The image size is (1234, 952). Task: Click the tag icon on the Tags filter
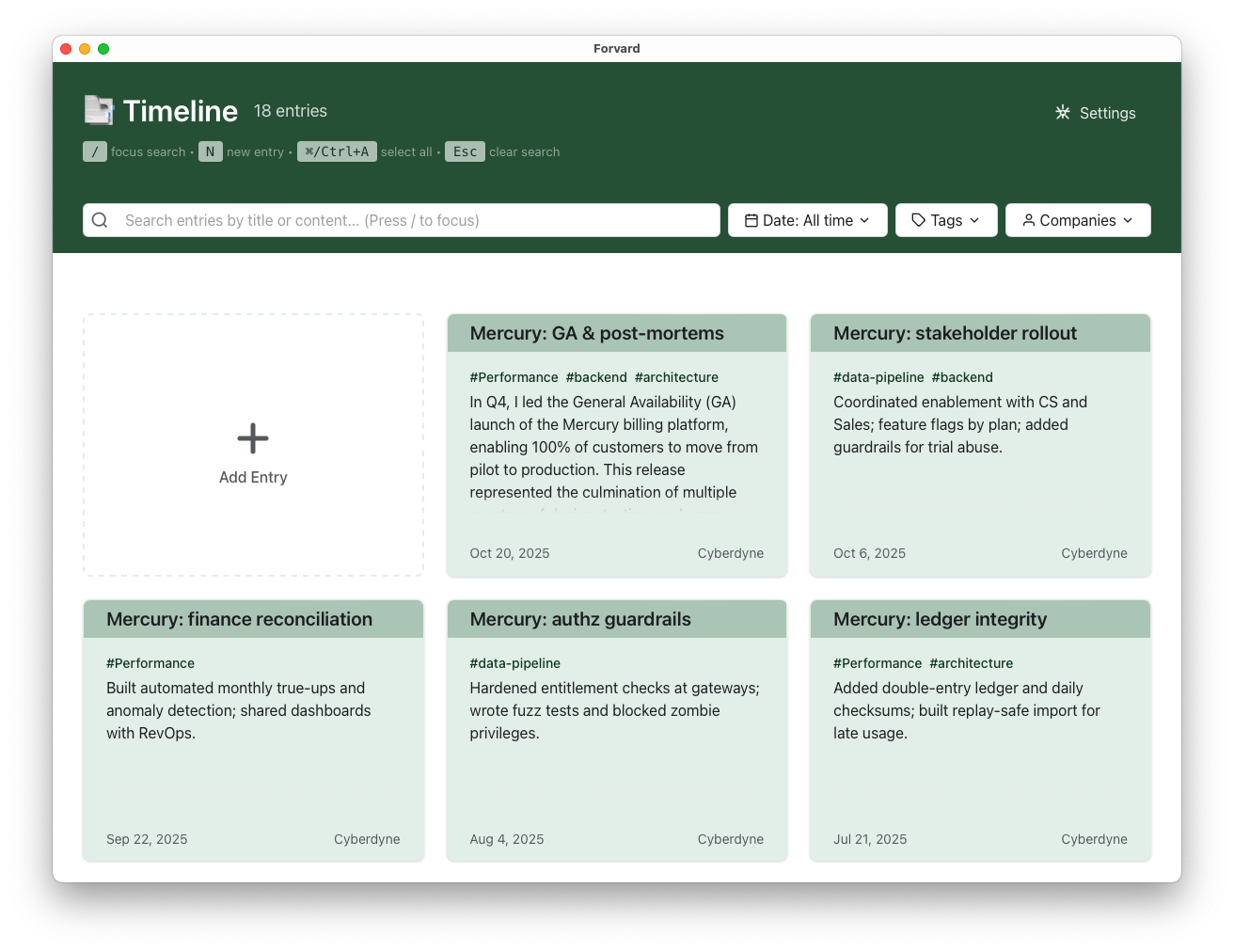[917, 219]
